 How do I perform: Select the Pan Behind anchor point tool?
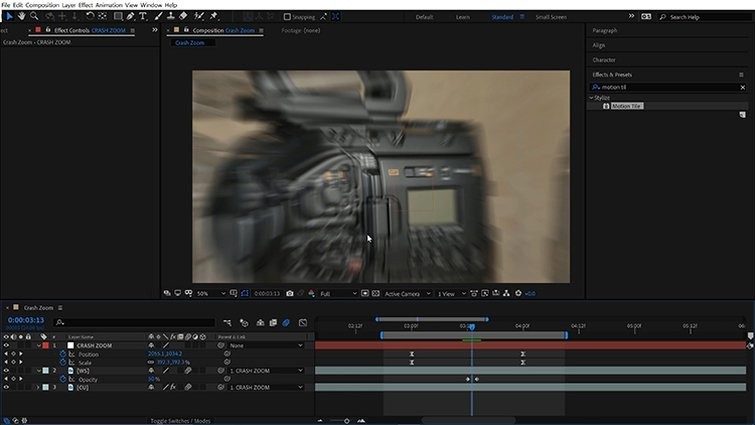coord(102,16)
